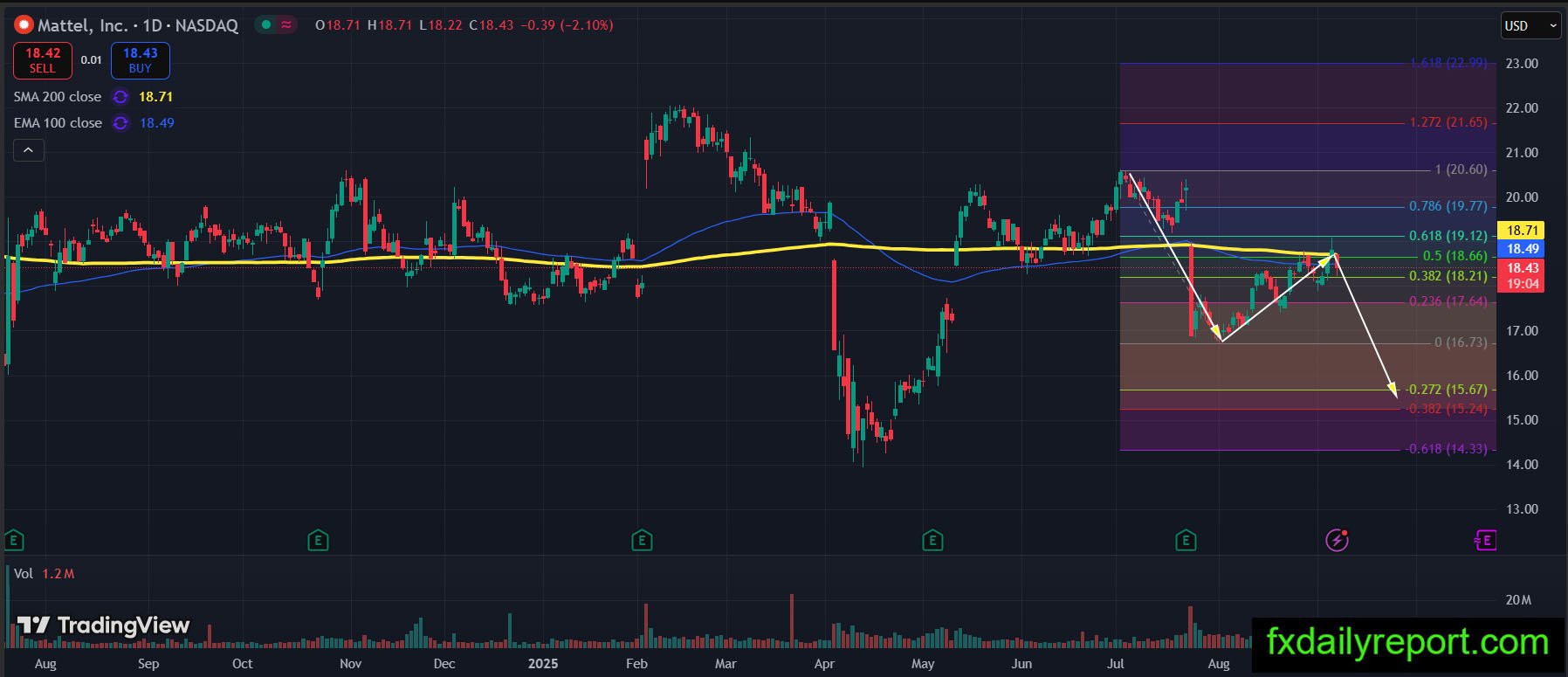Select the 0.786 (19.77) Fibonacci level label
The width and height of the screenshot is (1568, 677).
point(1448,206)
